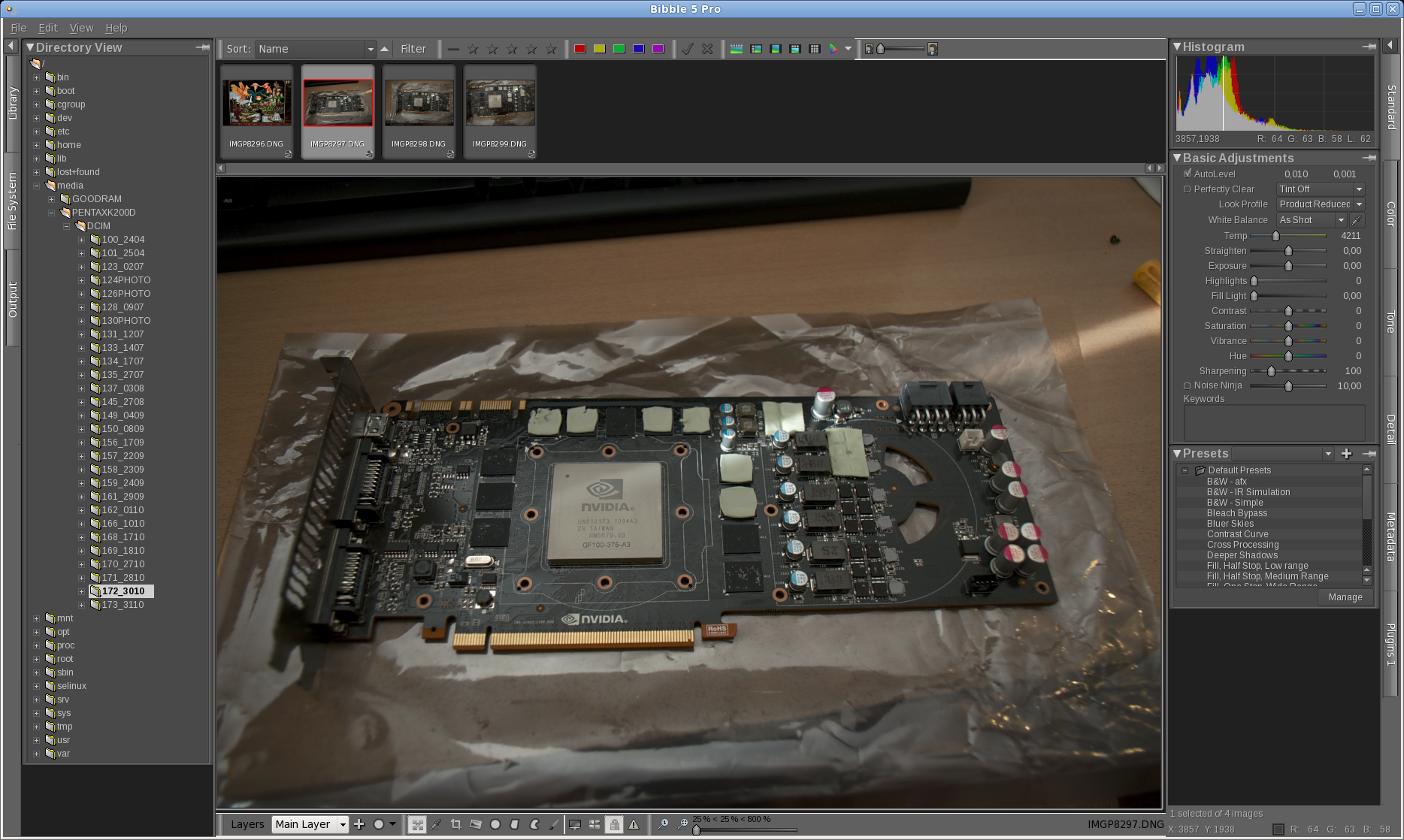
Task: Click the reject X filter icon
Action: pos(707,49)
